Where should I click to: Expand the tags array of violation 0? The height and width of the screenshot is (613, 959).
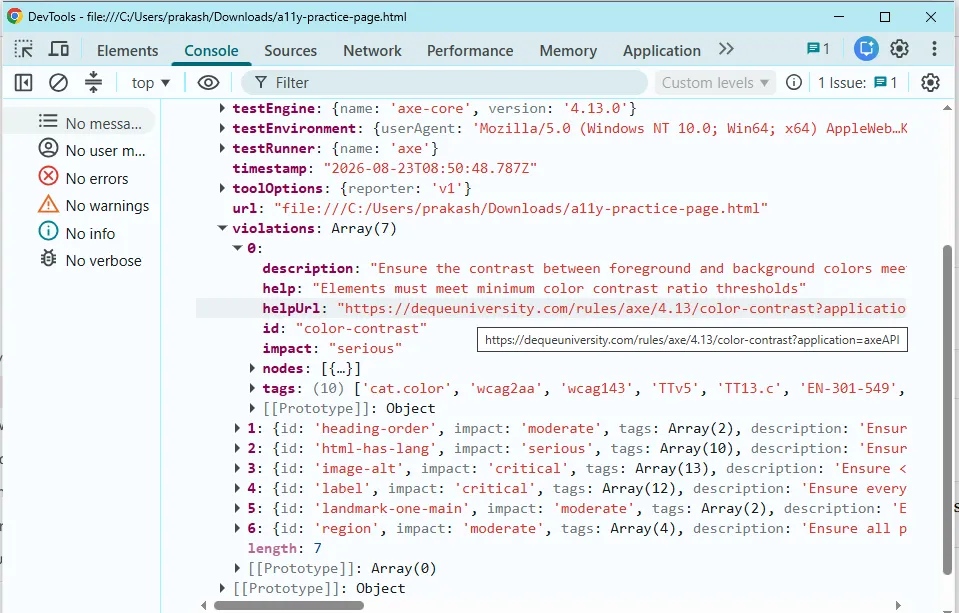click(x=252, y=388)
